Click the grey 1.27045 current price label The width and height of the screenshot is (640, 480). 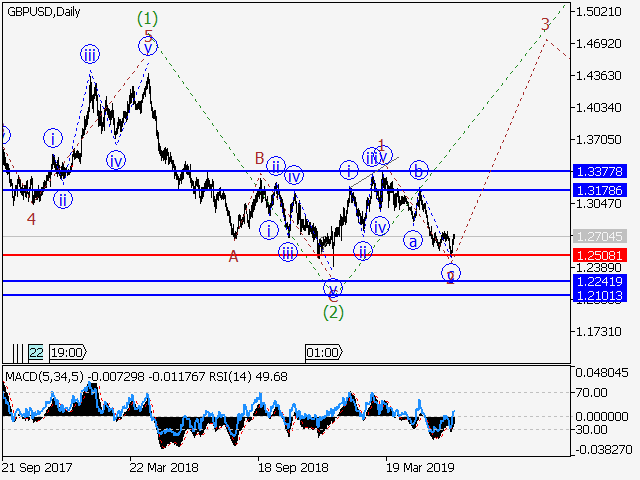pos(600,236)
